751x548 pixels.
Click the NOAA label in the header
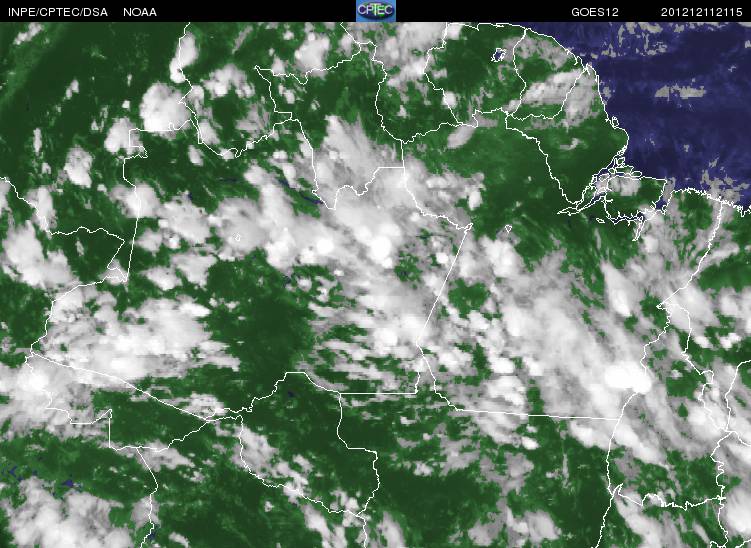(x=140, y=12)
